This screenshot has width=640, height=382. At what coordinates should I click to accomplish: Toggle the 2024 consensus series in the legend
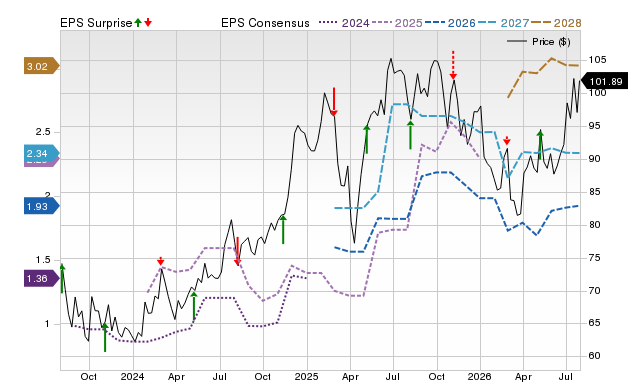click(344, 23)
